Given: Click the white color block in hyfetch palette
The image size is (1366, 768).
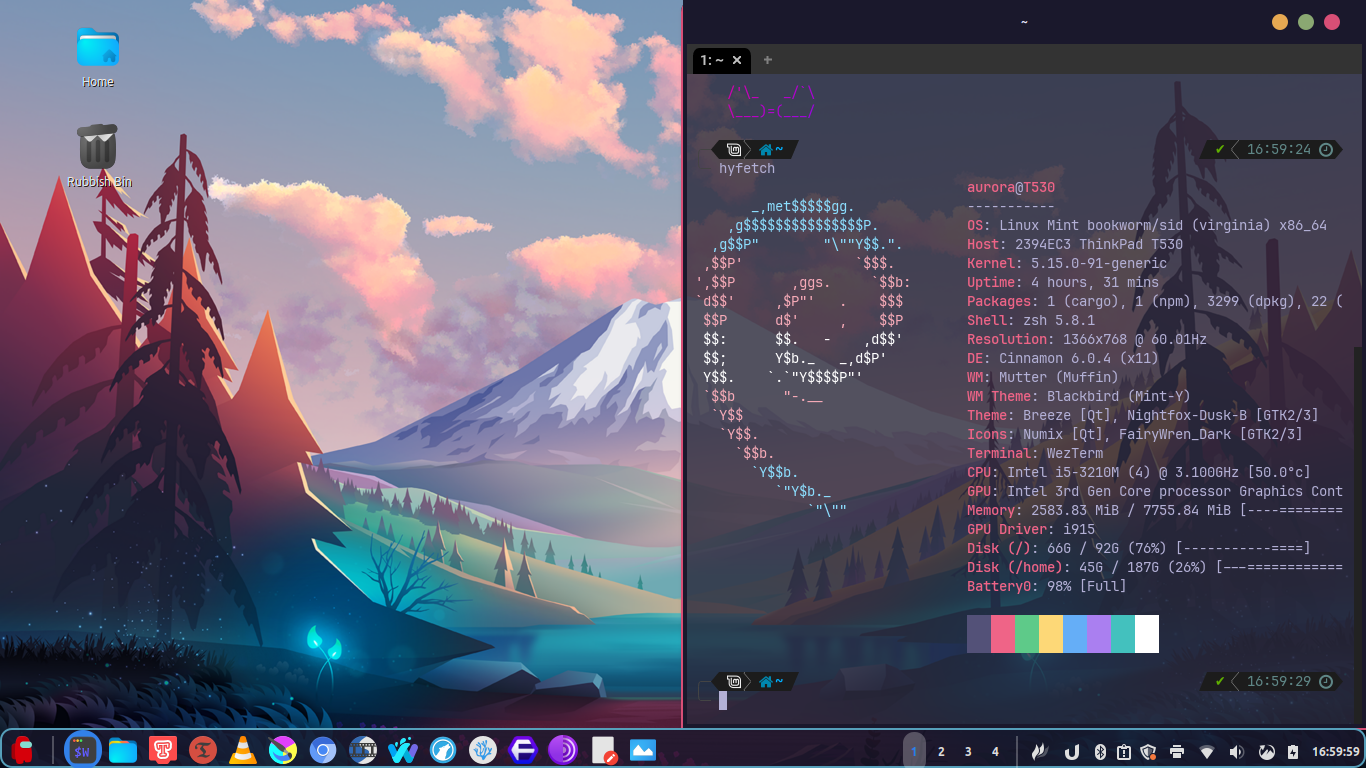Looking at the screenshot, I should (x=1147, y=634).
